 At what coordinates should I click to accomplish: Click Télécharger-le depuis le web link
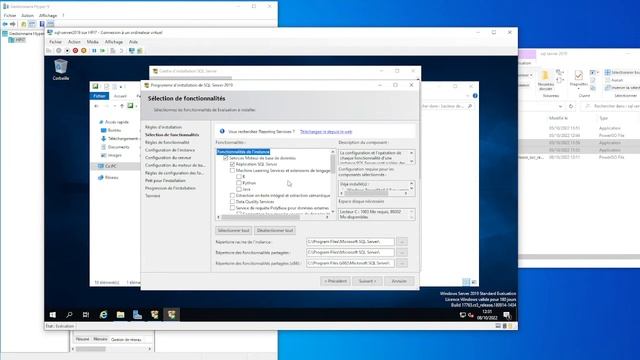pos(326,132)
